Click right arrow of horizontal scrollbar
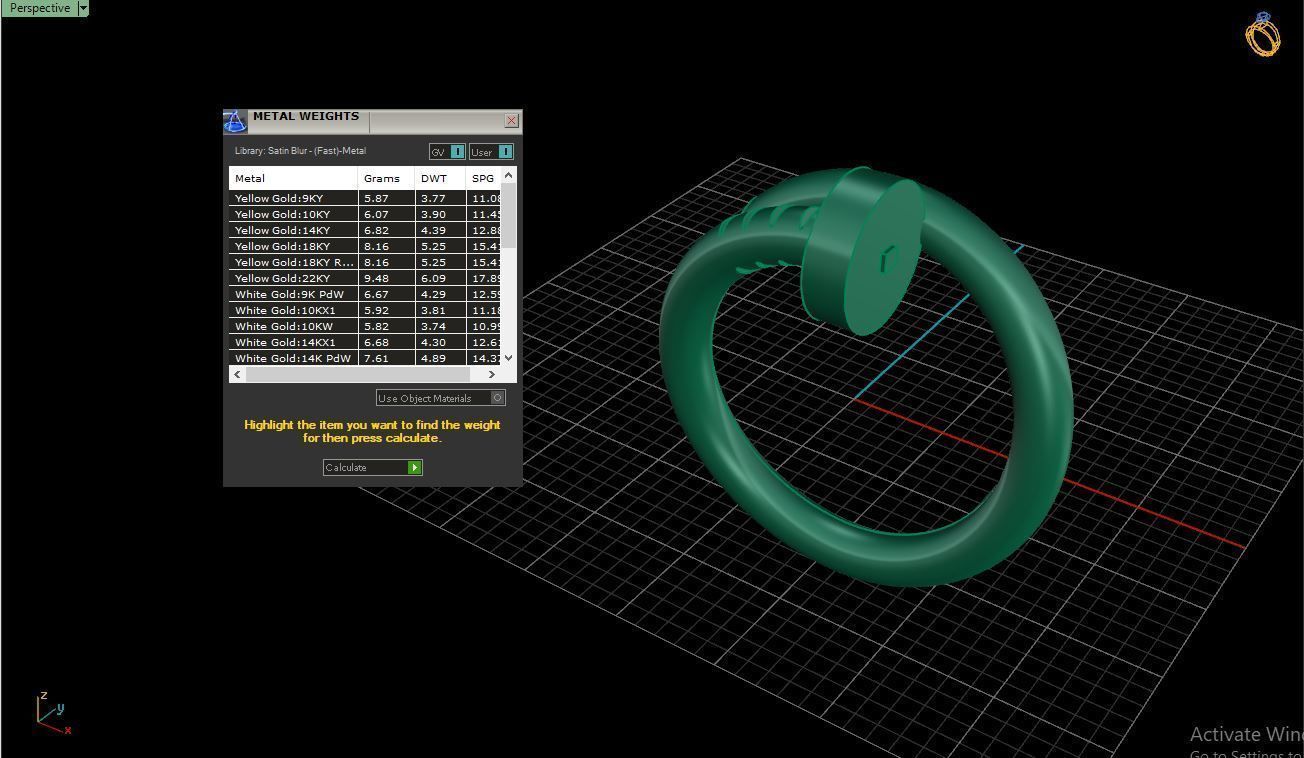Screen dimensions: 1304x758 tap(491, 374)
